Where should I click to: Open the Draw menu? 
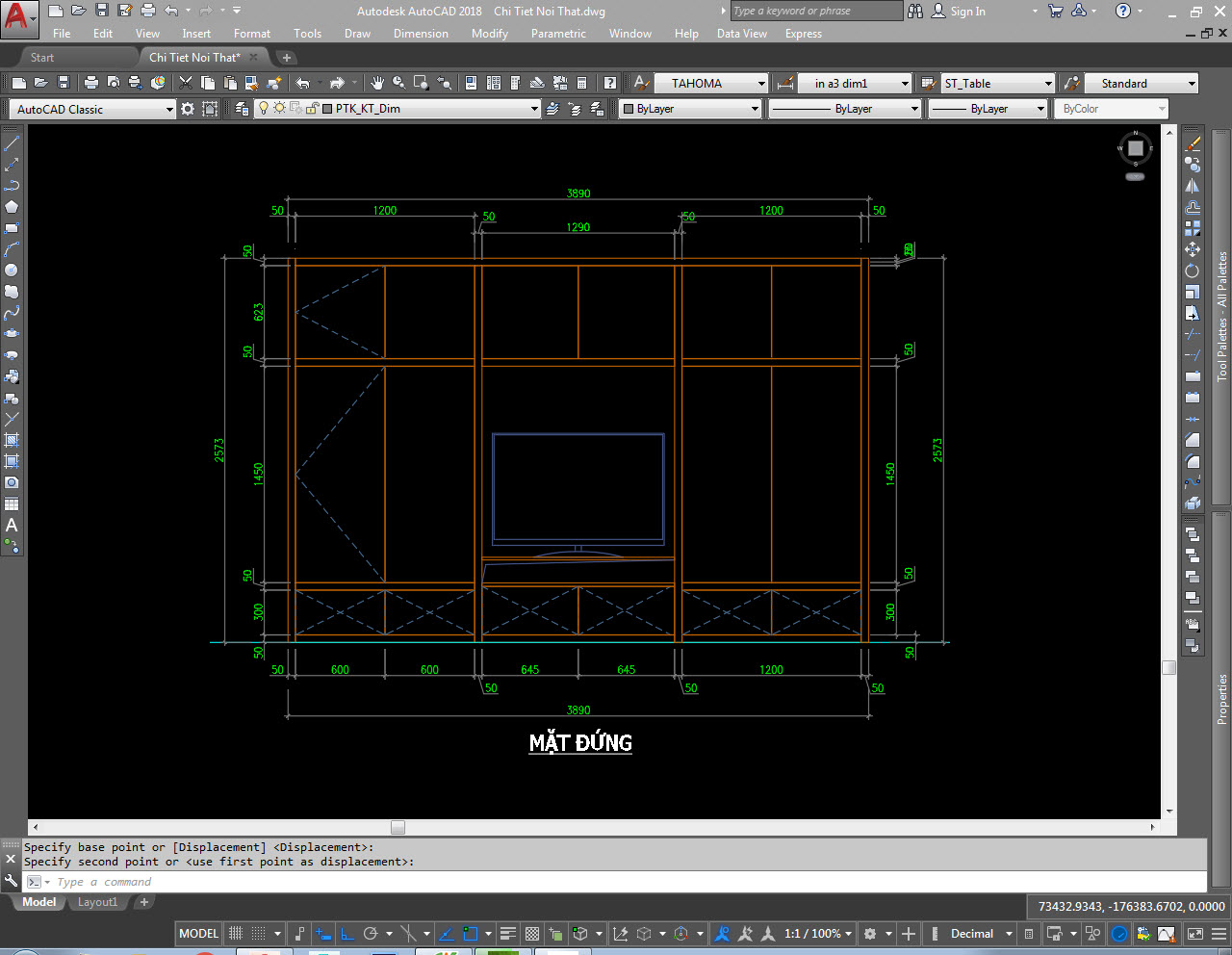[x=357, y=33]
